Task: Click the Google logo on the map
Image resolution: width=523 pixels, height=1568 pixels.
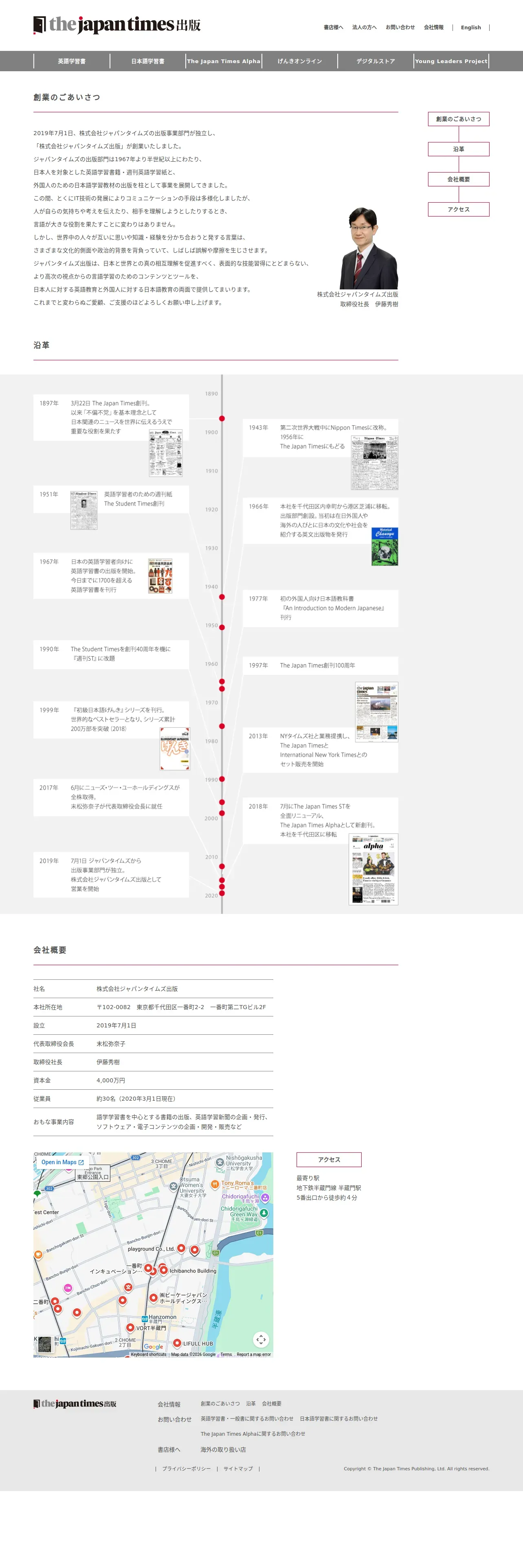Action: [x=154, y=1347]
